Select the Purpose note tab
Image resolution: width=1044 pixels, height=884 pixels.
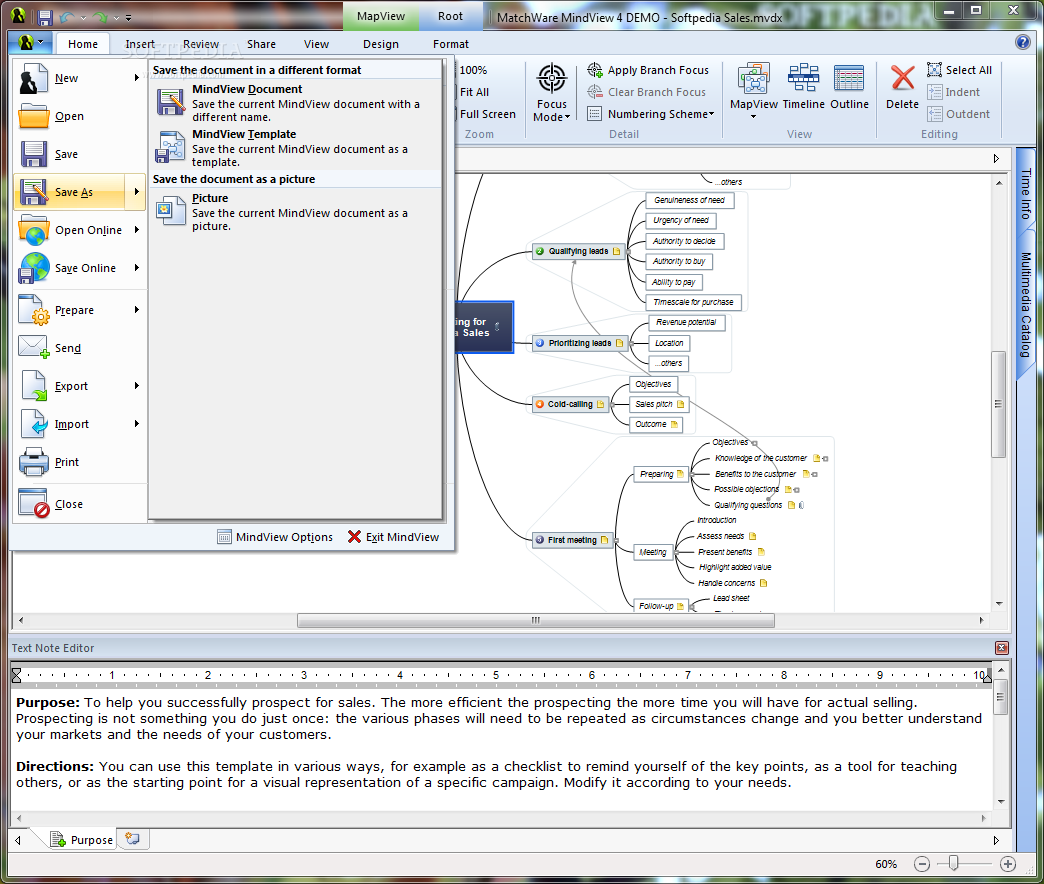pos(83,839)
